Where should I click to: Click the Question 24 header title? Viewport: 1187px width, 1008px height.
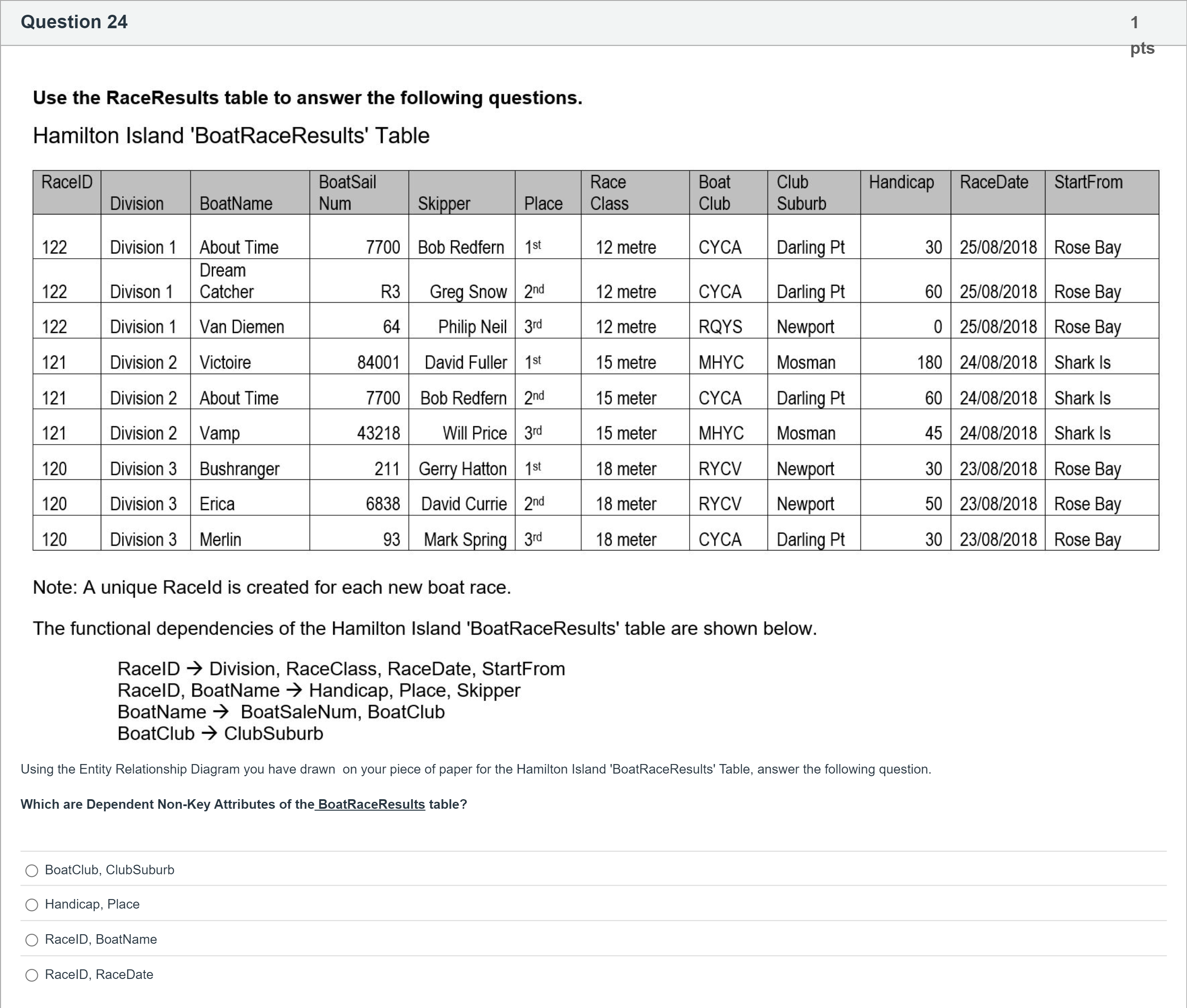74,22
